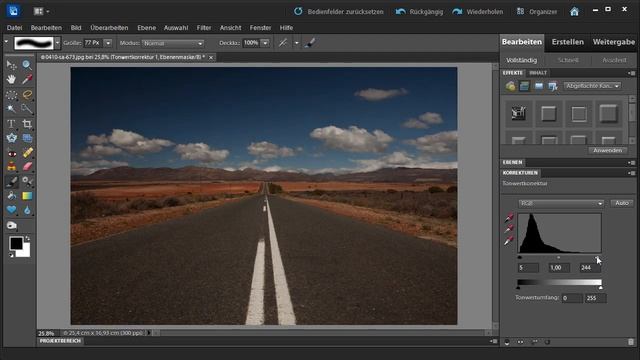Open the Ebene menu
The height and width of the screenshot is (360, 640).
147,28
